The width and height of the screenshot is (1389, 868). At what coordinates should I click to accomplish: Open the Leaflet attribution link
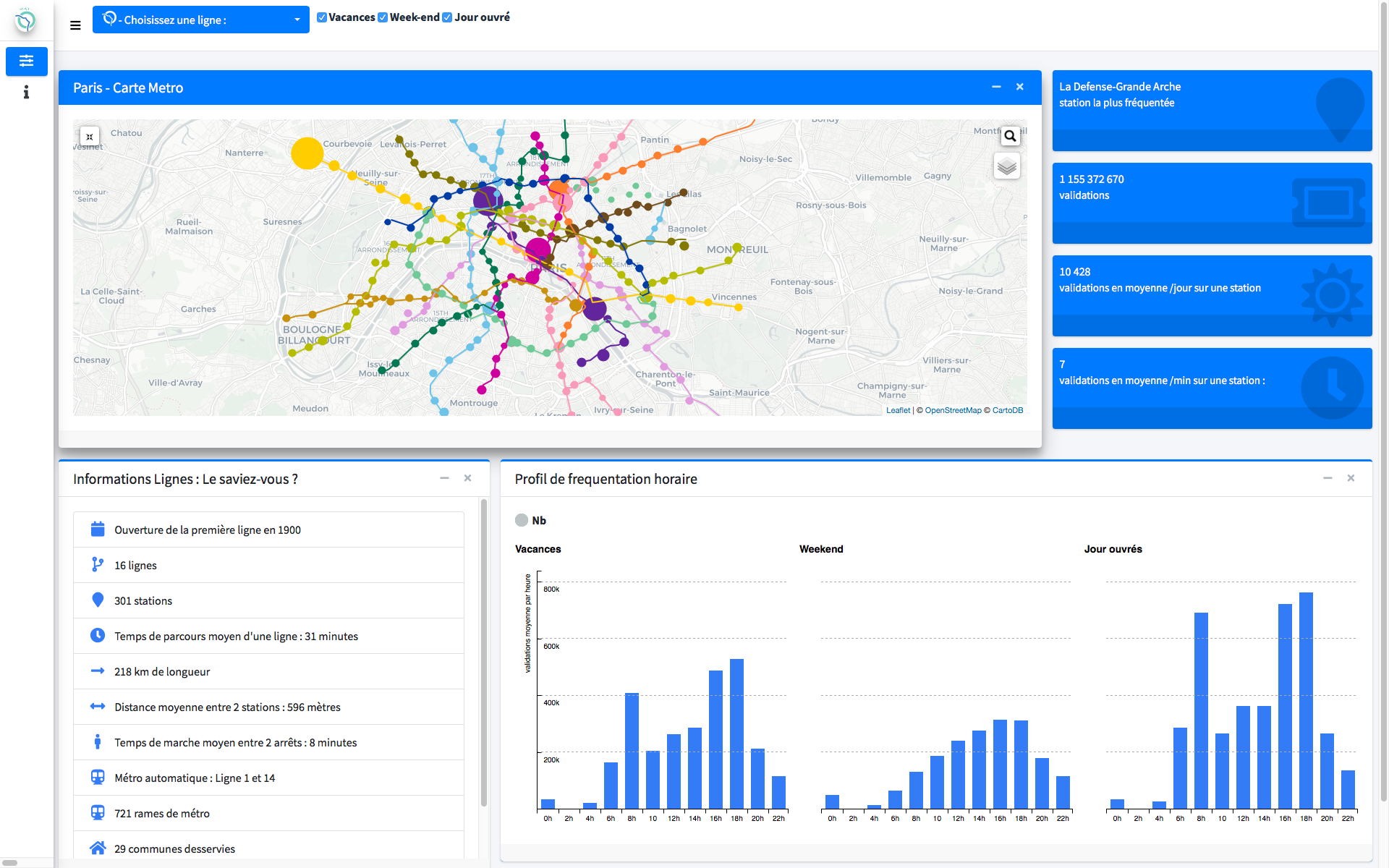coord(898,410)
